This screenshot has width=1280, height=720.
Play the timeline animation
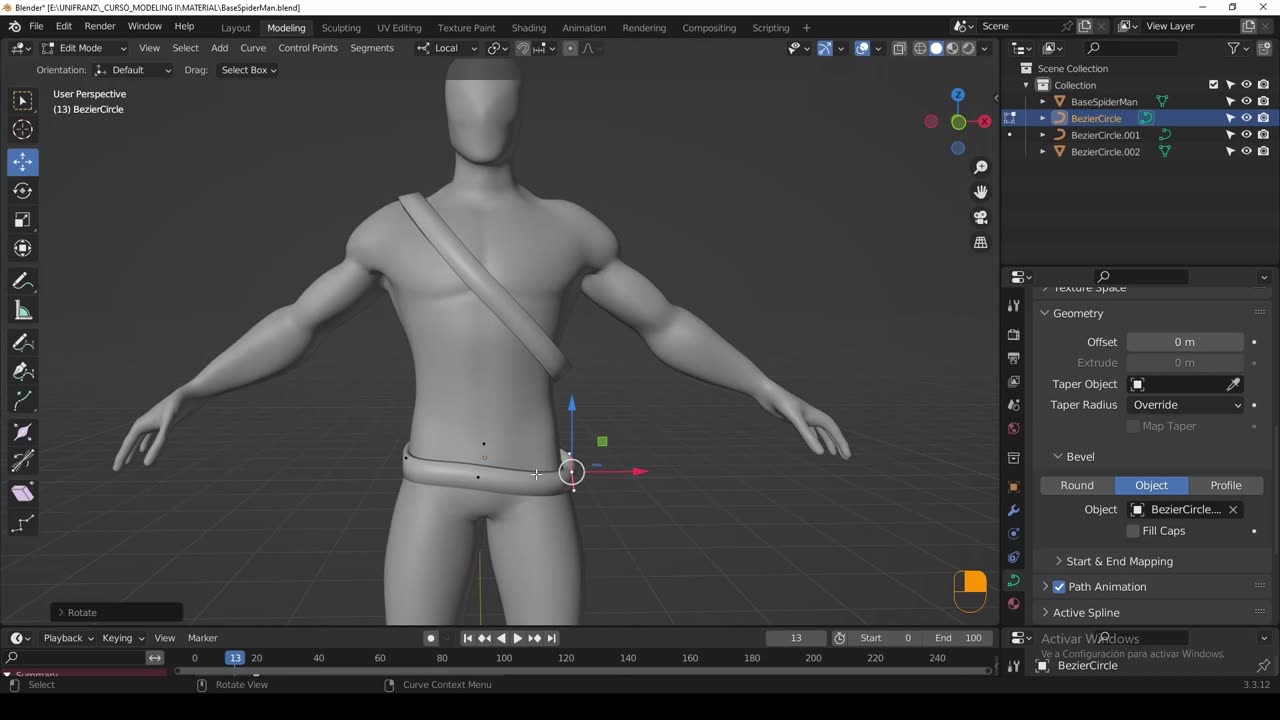[517, 638]
